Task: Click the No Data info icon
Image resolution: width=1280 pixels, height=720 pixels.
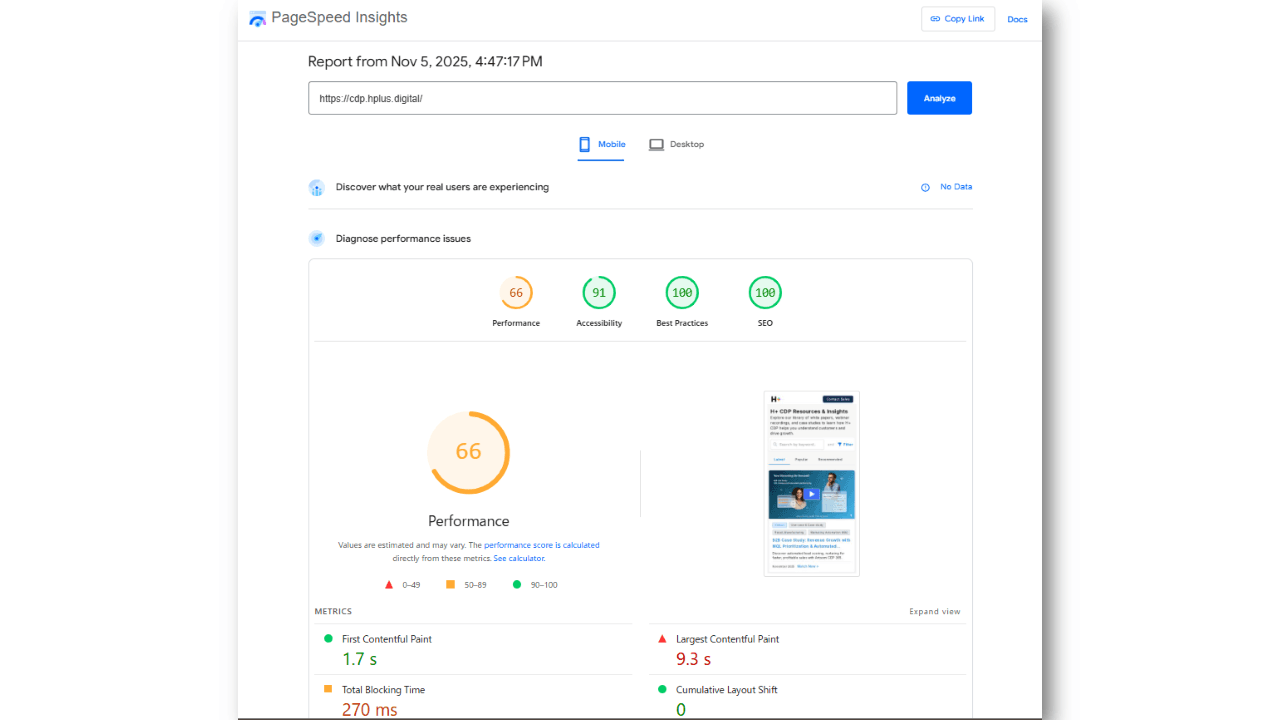Action: coord(925,188)
